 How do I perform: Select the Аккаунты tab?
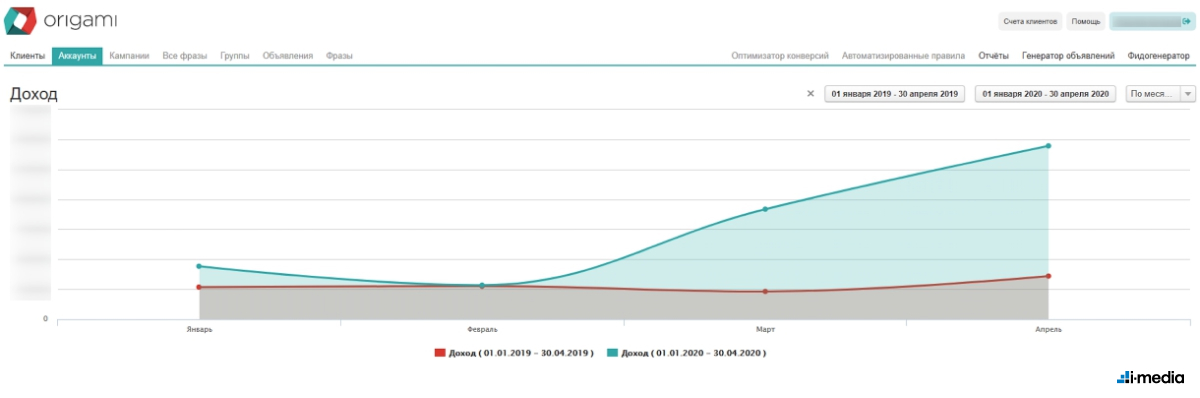(x=77, y=56)
